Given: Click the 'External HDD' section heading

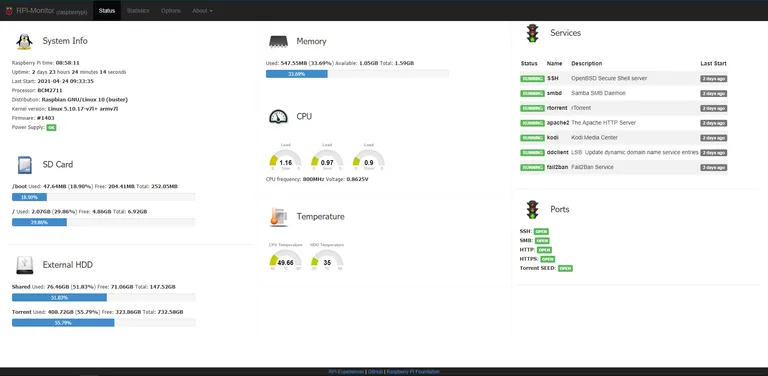Looking at the screenshot, I should pyautogui.click(x=68, y=265).
